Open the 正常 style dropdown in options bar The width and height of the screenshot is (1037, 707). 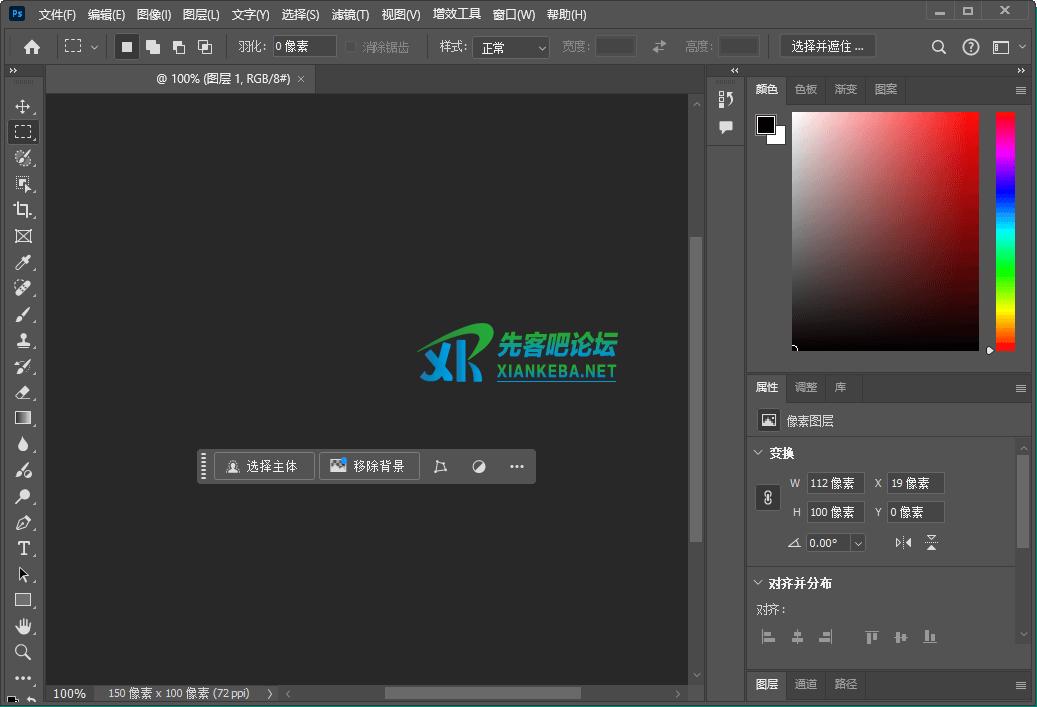(x=511, y=46)
